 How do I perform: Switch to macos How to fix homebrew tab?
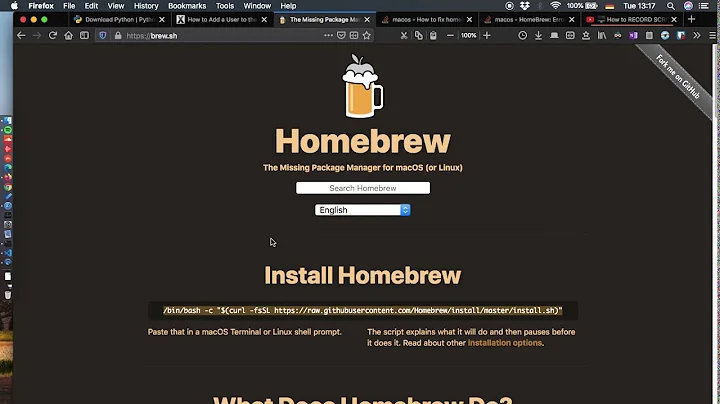click(x=427, y=20)
